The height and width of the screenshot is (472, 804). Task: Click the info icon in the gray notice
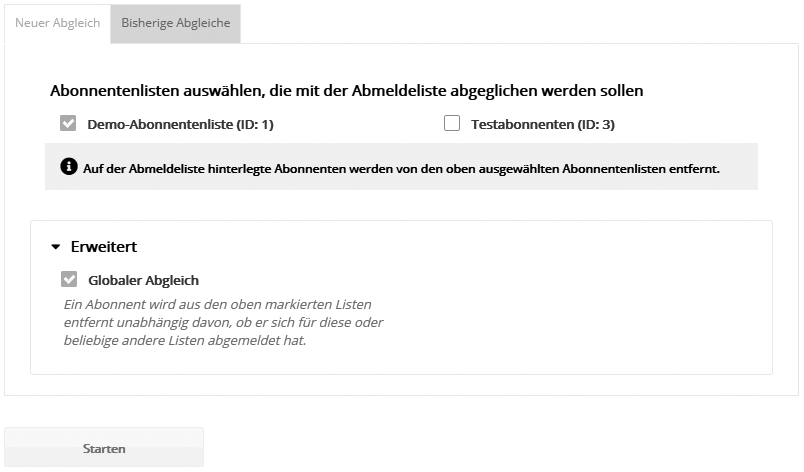point(69,167)
